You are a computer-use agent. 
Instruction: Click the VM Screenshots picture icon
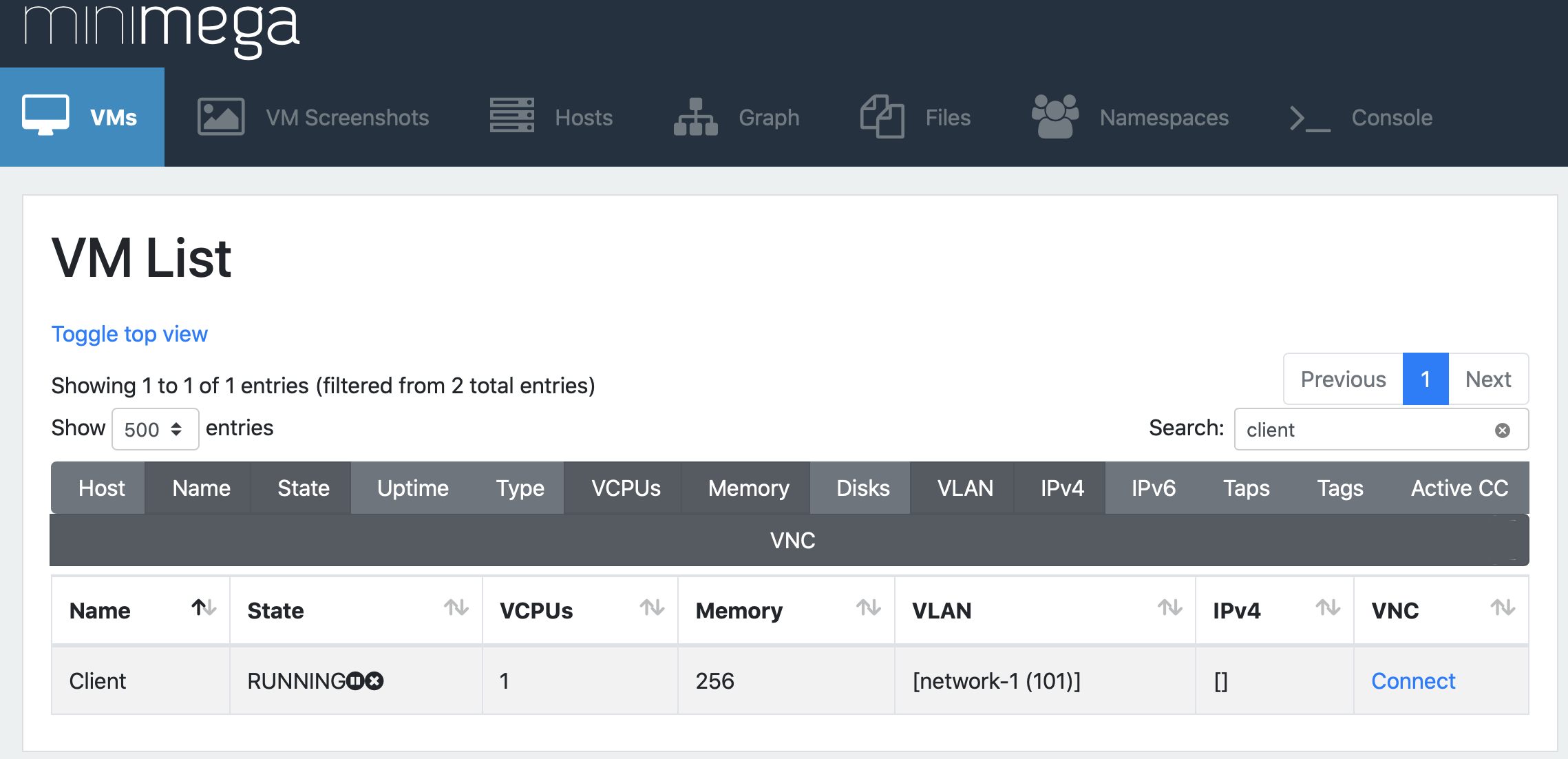click(x=221, y=116)
